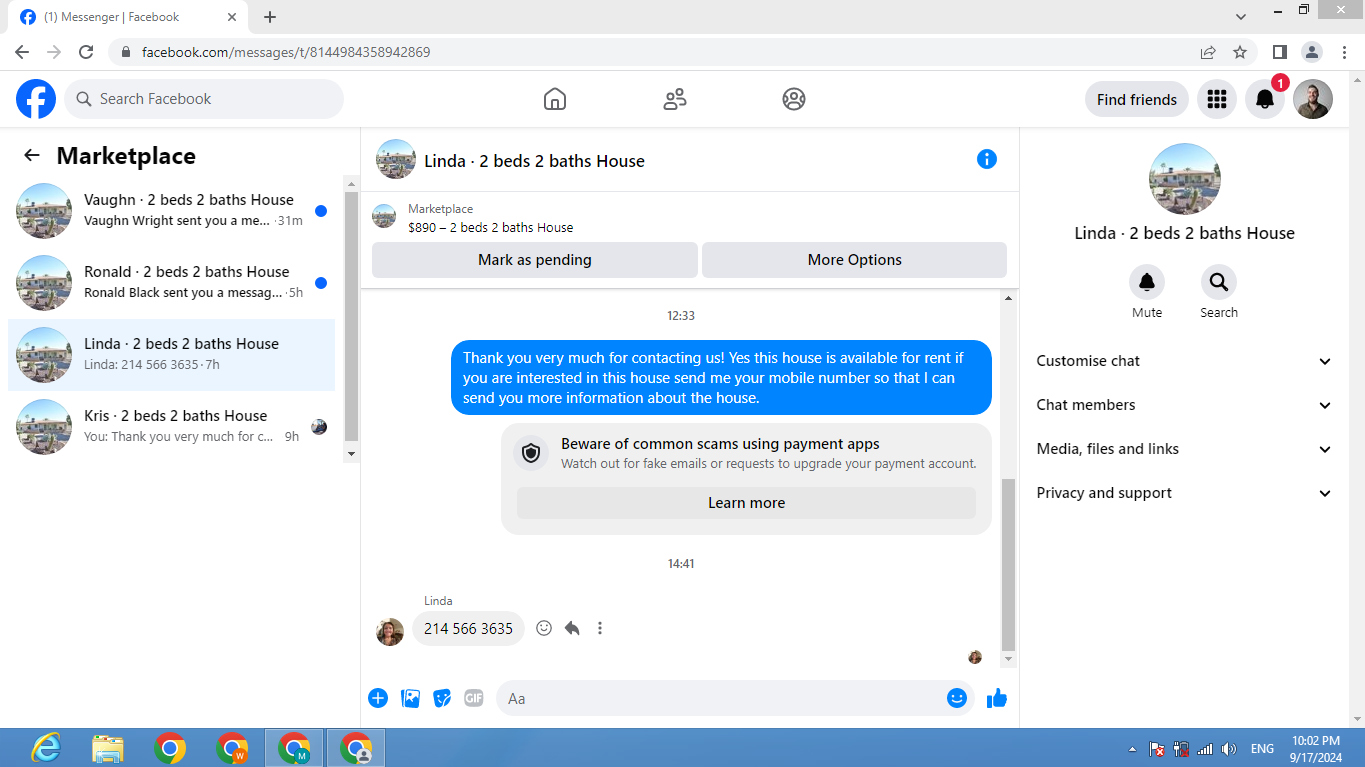Open the Friends icon in top navigation
The width and height of the screenshot is (1365, 767).
coord(675,99)
